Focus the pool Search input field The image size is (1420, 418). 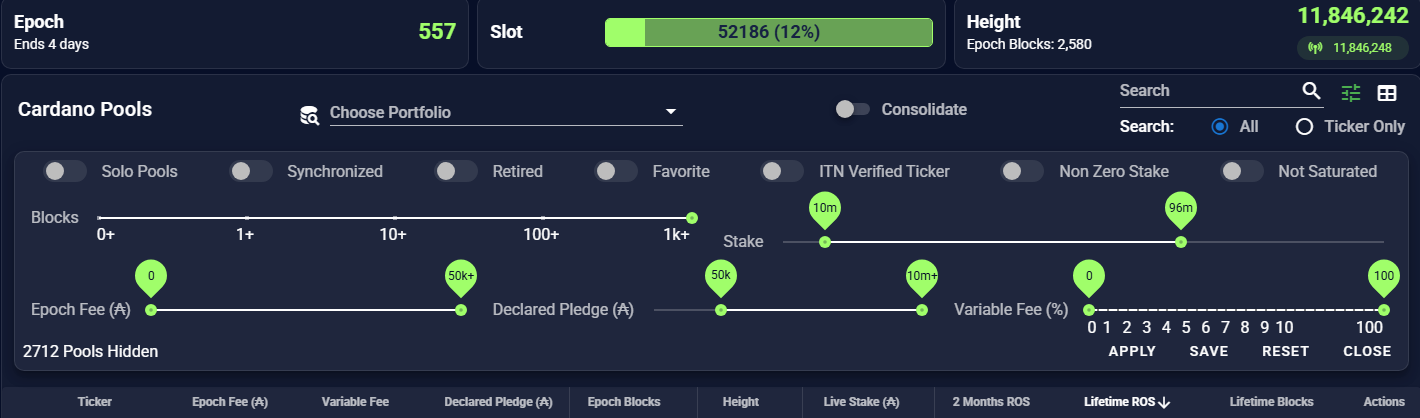1208,91
